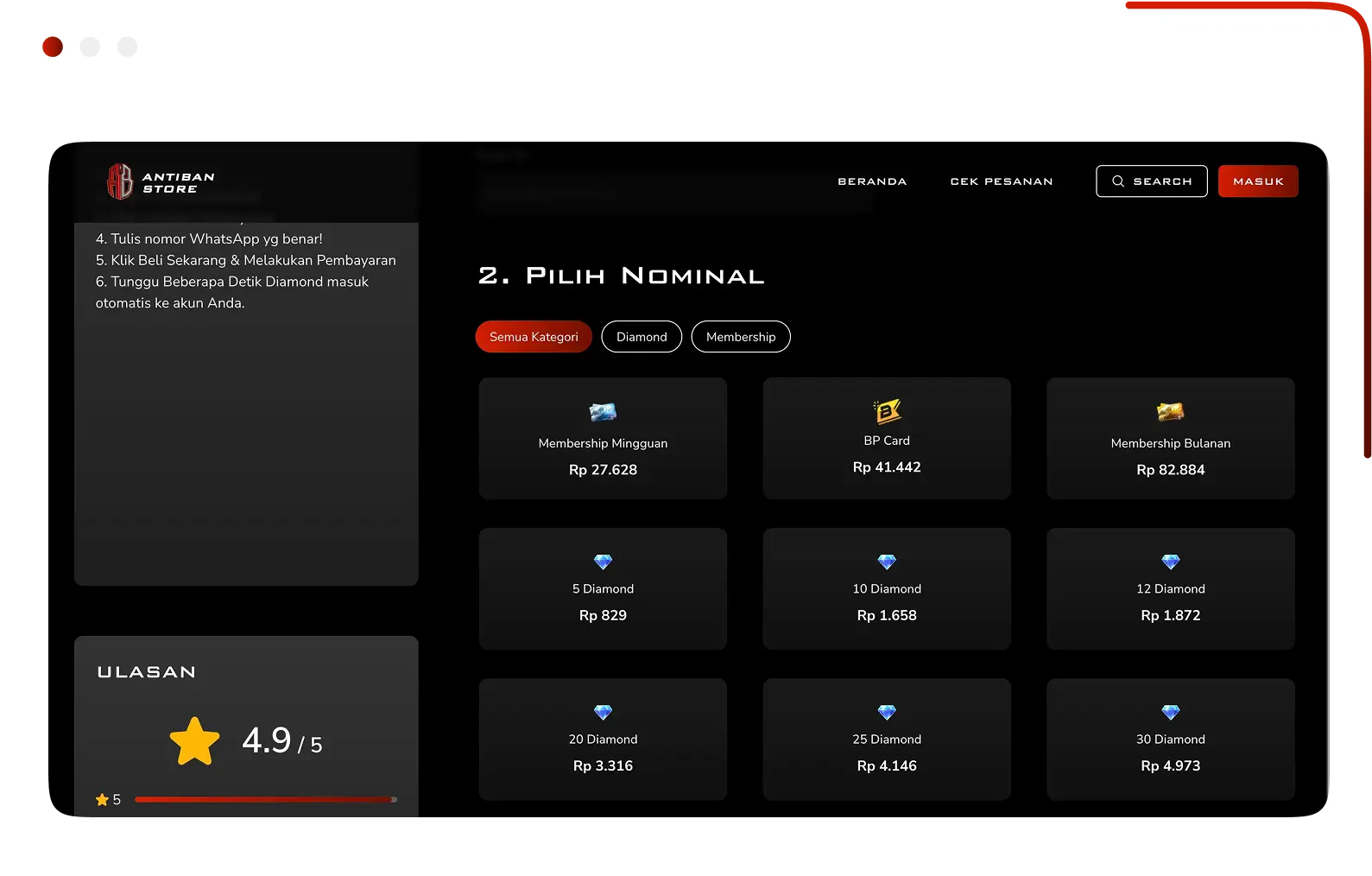Click the BP Card badge icon
The height and width of the screenshot is (876, 1372).
click(887, 411)
